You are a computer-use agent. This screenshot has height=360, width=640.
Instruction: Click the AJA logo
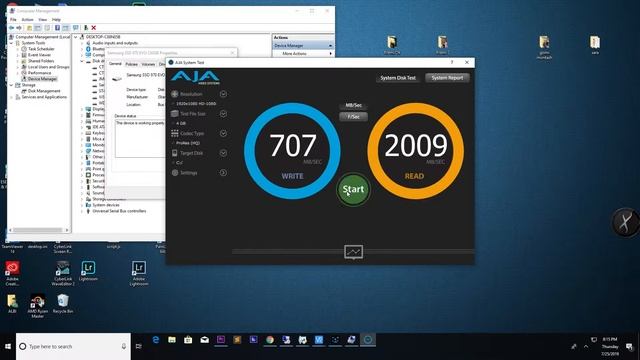click(195, 77)
